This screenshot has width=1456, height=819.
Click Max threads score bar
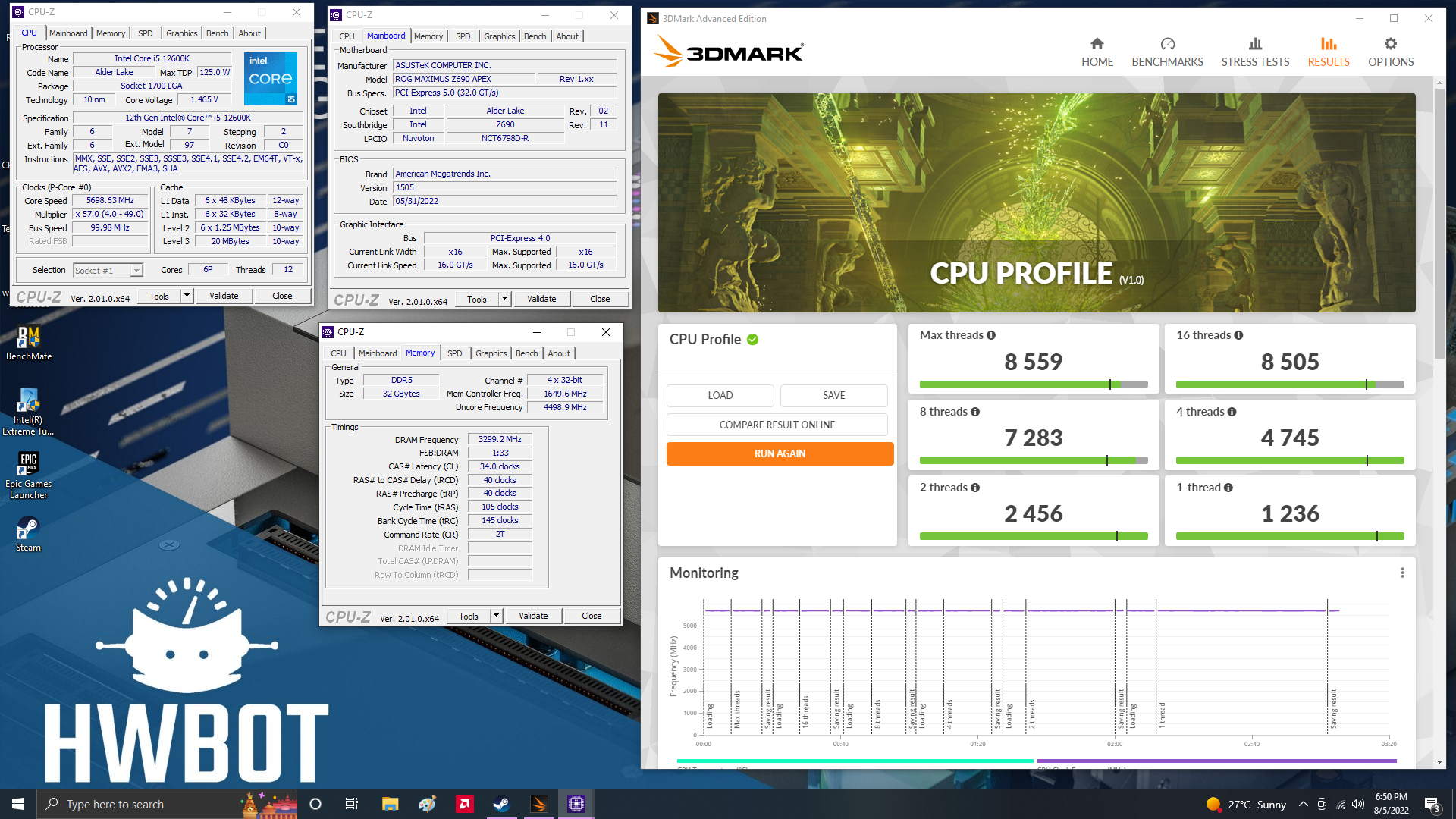(1034, 384)
